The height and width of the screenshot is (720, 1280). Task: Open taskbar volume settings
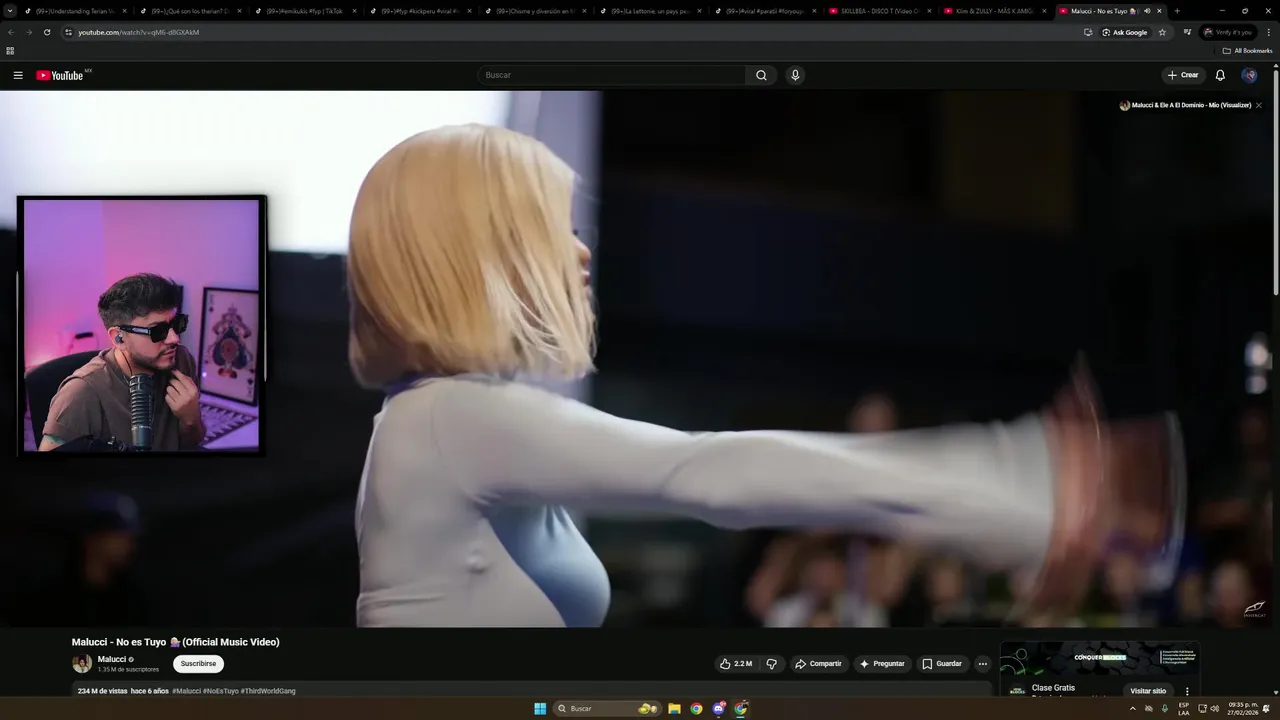(1215, 709)
